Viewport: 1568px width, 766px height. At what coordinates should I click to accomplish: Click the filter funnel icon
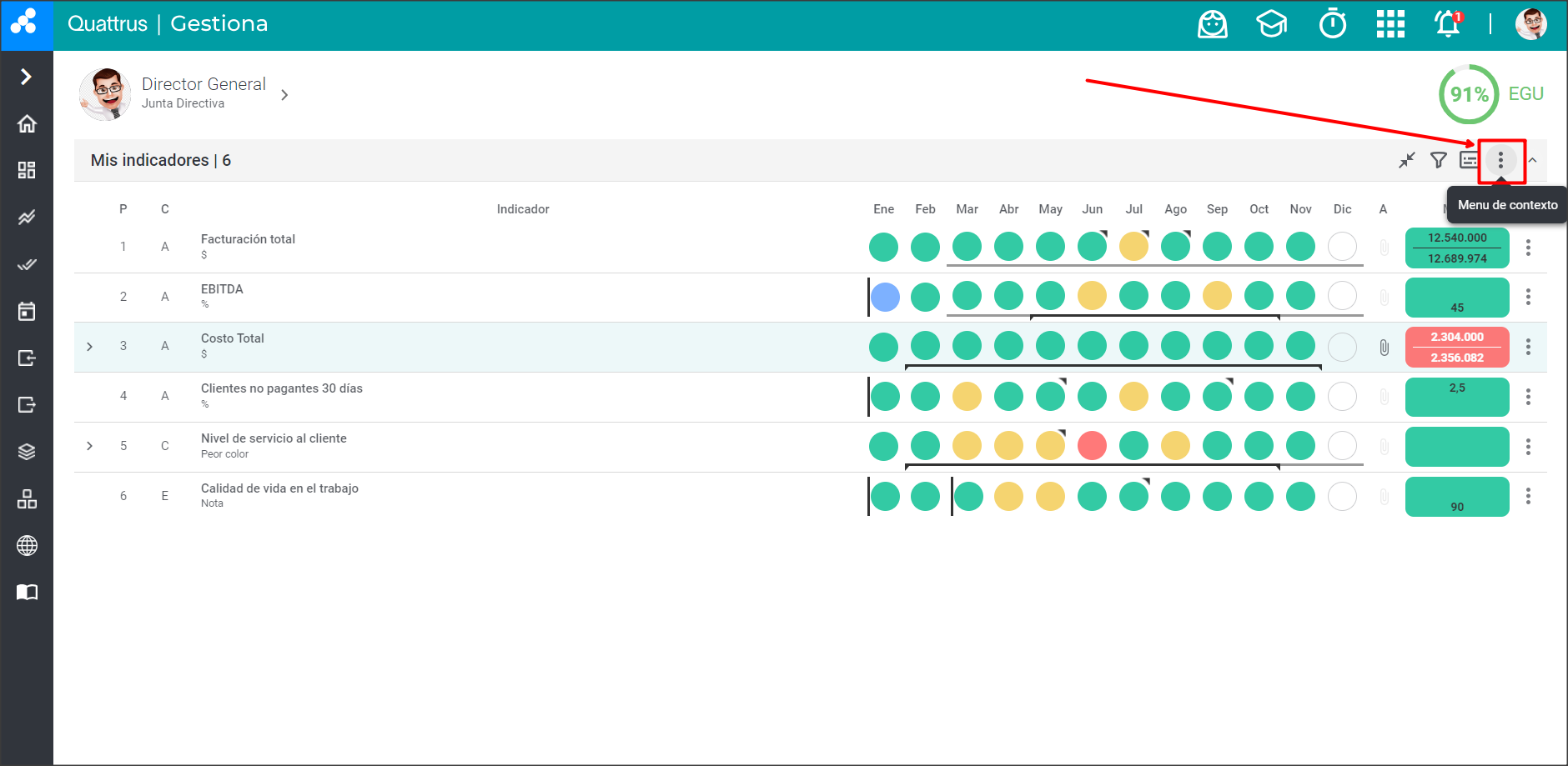[1439, 160]
